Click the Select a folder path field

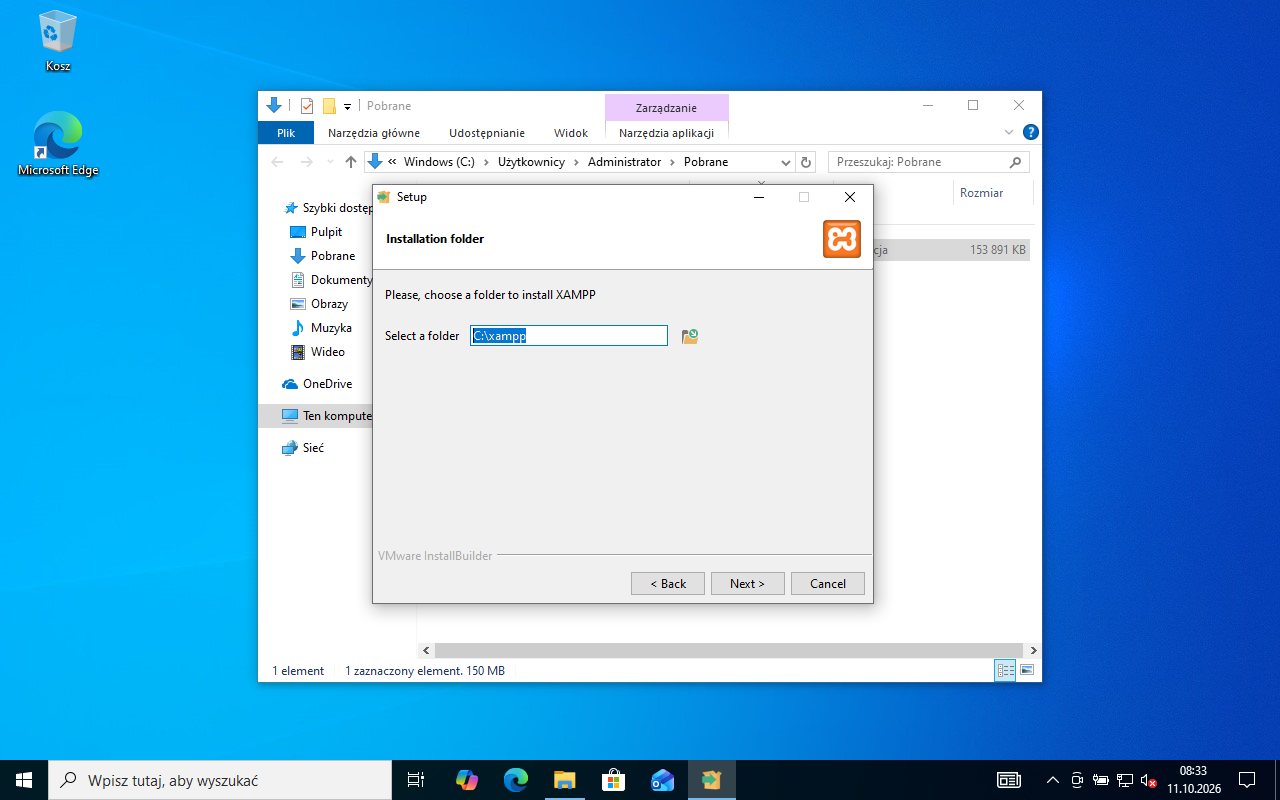(x=569, y=336)
